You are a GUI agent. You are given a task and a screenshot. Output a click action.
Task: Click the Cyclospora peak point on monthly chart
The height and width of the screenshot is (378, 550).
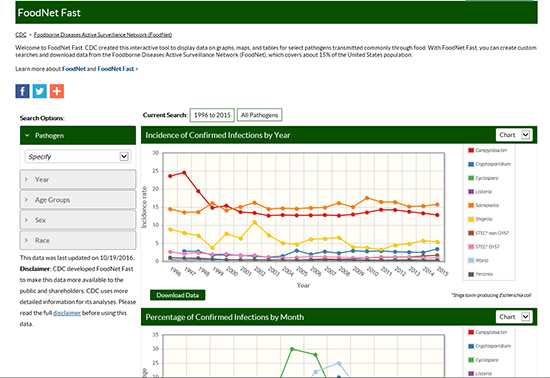[x=292, y=349]
